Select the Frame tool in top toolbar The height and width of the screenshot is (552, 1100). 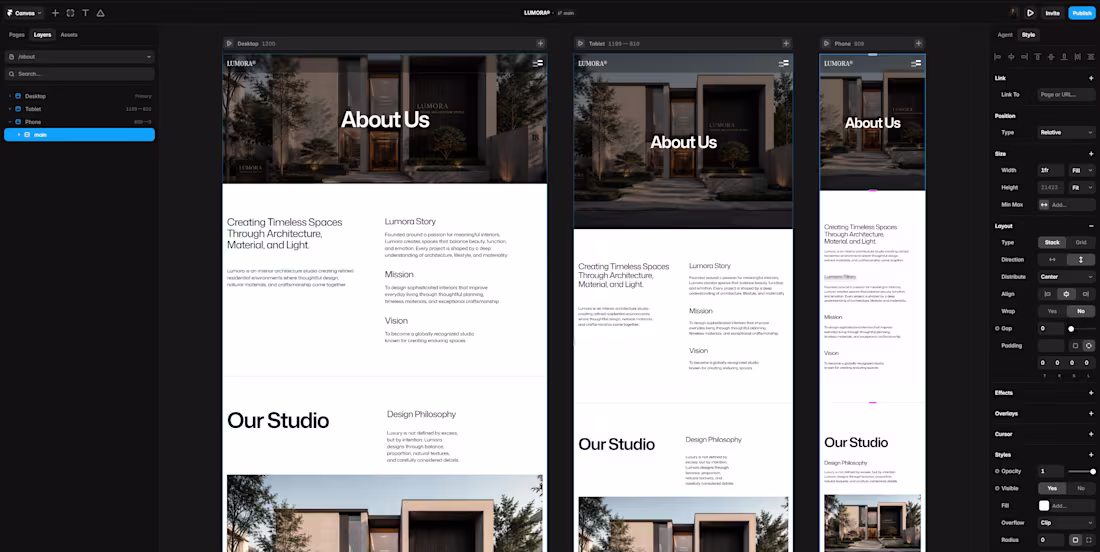coord(70,13)
